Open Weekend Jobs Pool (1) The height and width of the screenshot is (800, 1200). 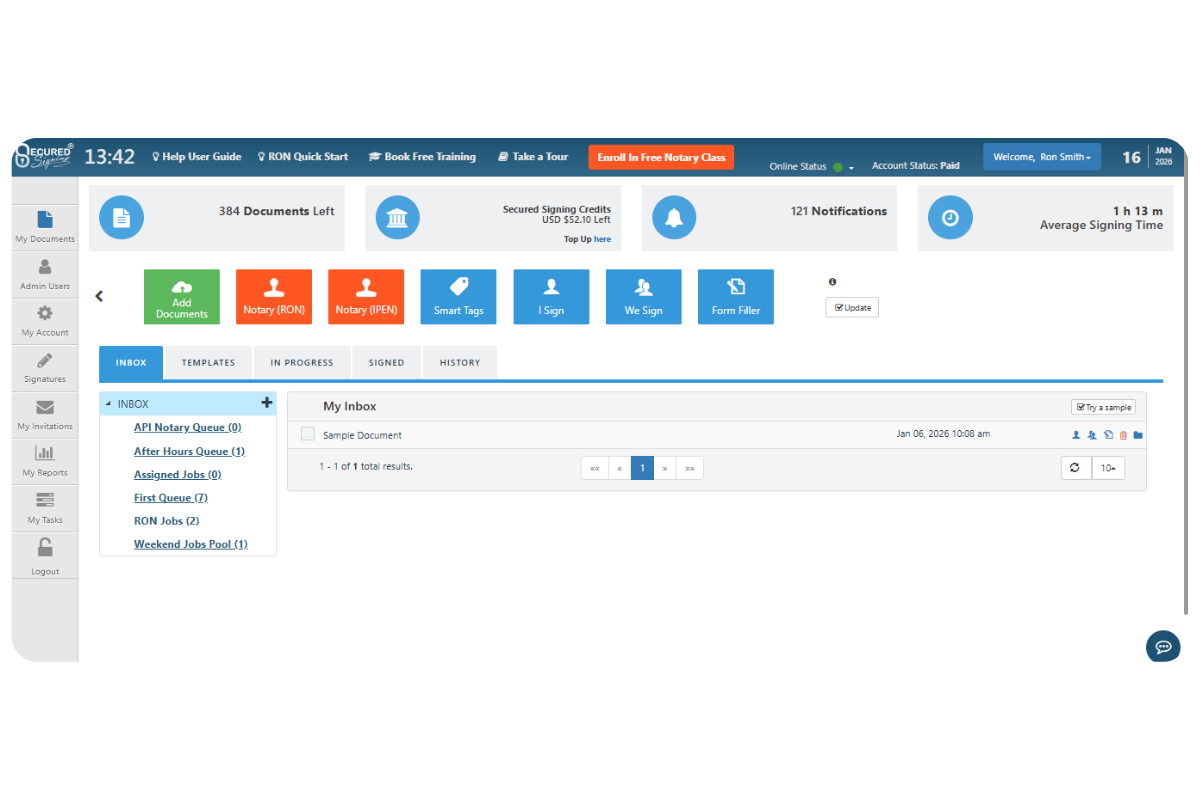(191, 544)
